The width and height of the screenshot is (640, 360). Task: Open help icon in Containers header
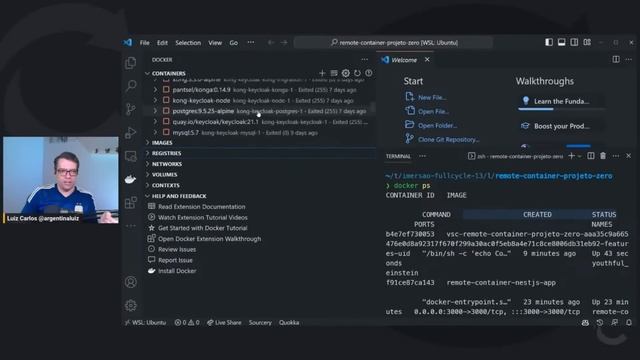[x=369, y=73]
